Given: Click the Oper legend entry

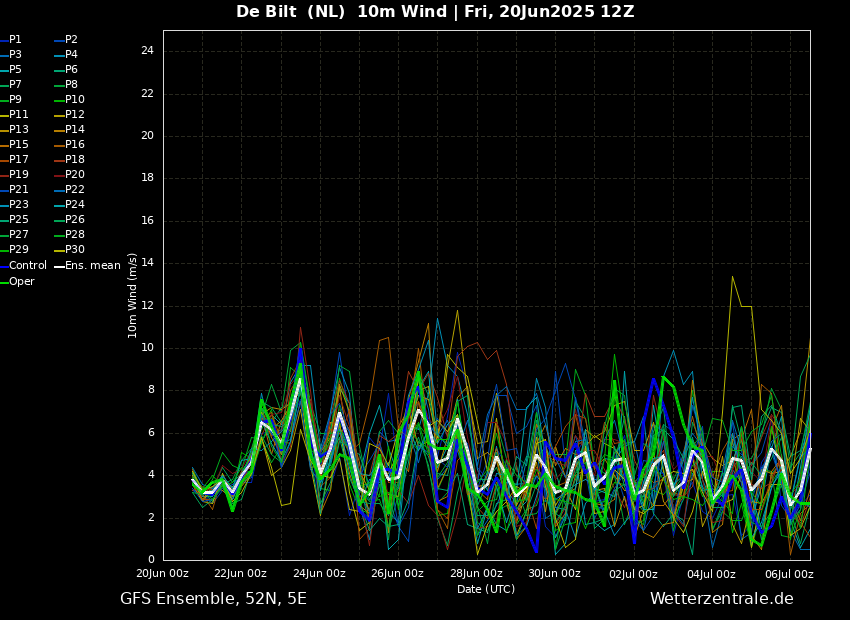Looking at the screenshot, I should pos(21,282).
